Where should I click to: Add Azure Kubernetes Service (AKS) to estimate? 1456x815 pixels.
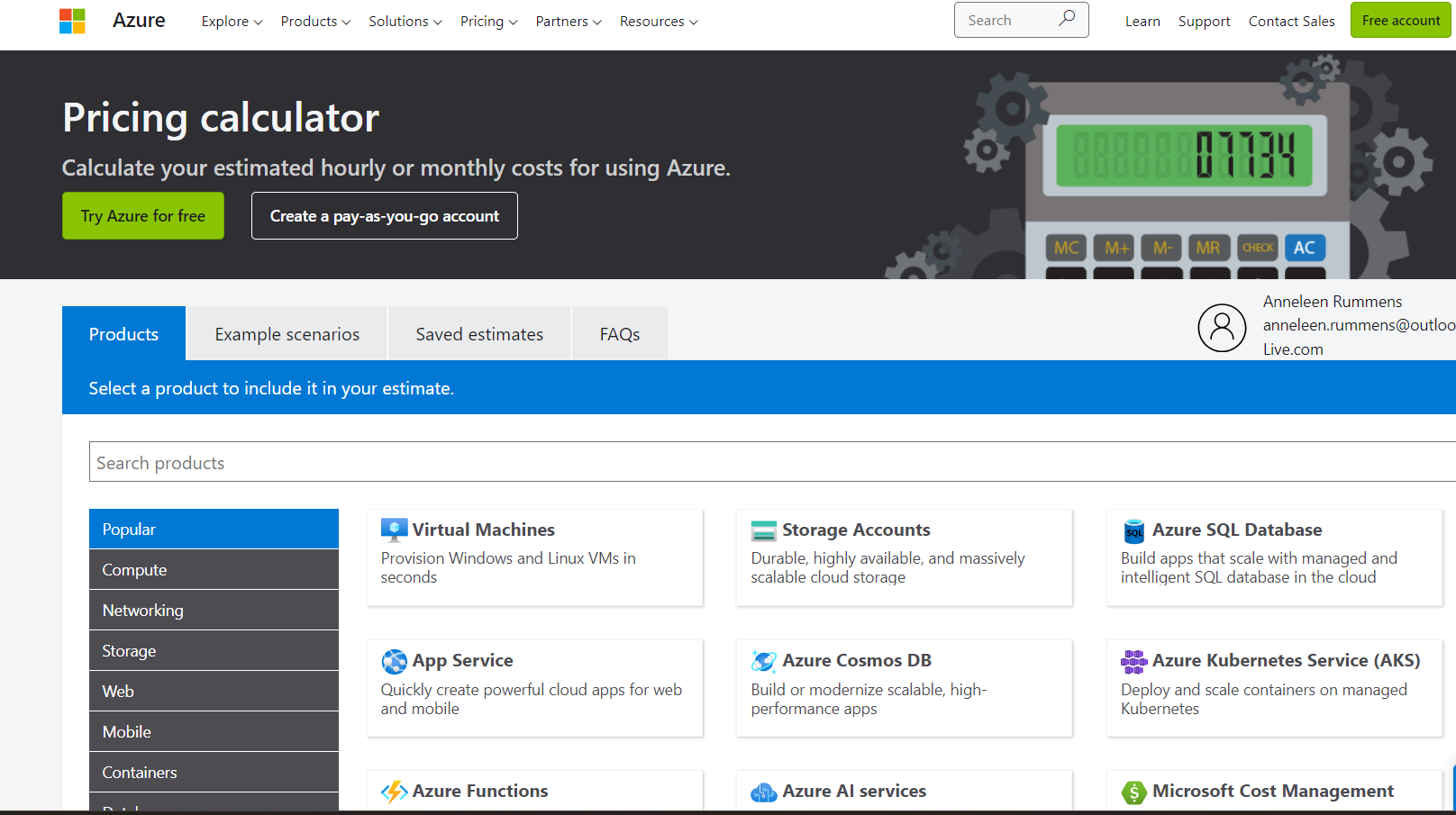1274,688
